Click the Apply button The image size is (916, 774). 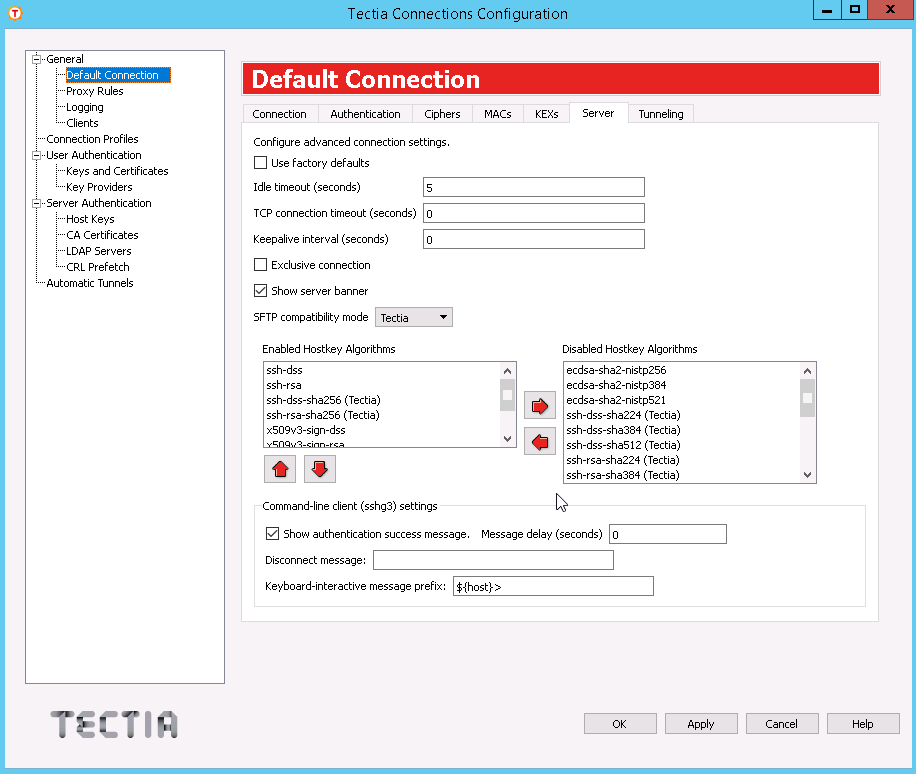[701, 723]
